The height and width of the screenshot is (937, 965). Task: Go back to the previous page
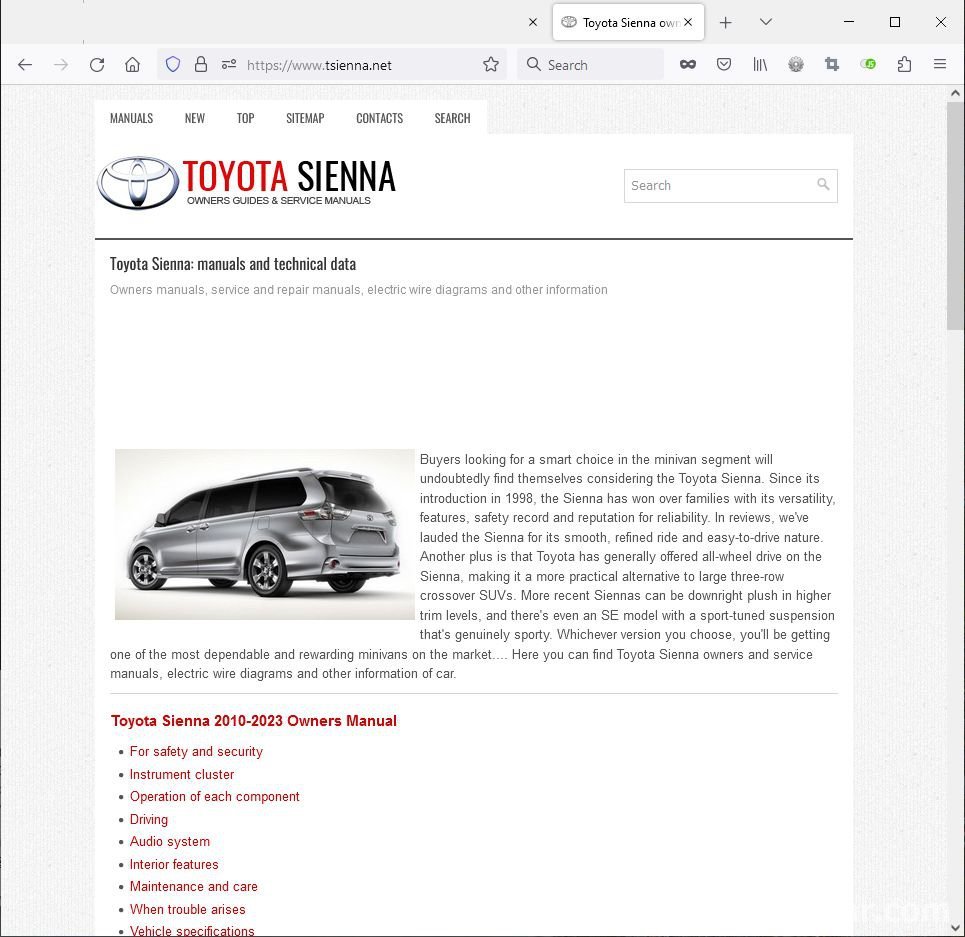pyautogui.click(x=25, y=65)
